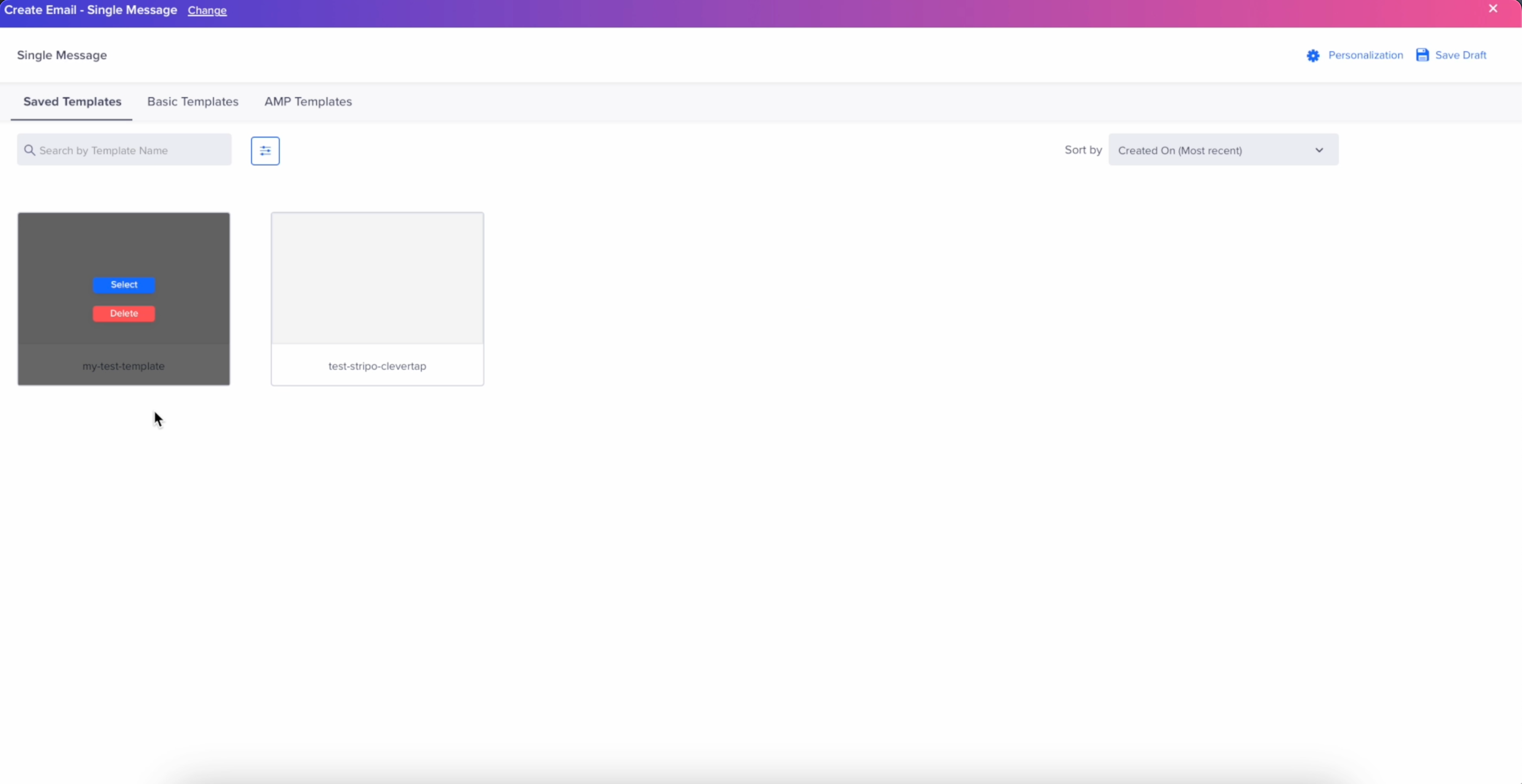Click the test-stripo-clevertap template thumbnail
Image resolution: width=1522 pixels, height=784 pixels.
click(x=377, y=278)
